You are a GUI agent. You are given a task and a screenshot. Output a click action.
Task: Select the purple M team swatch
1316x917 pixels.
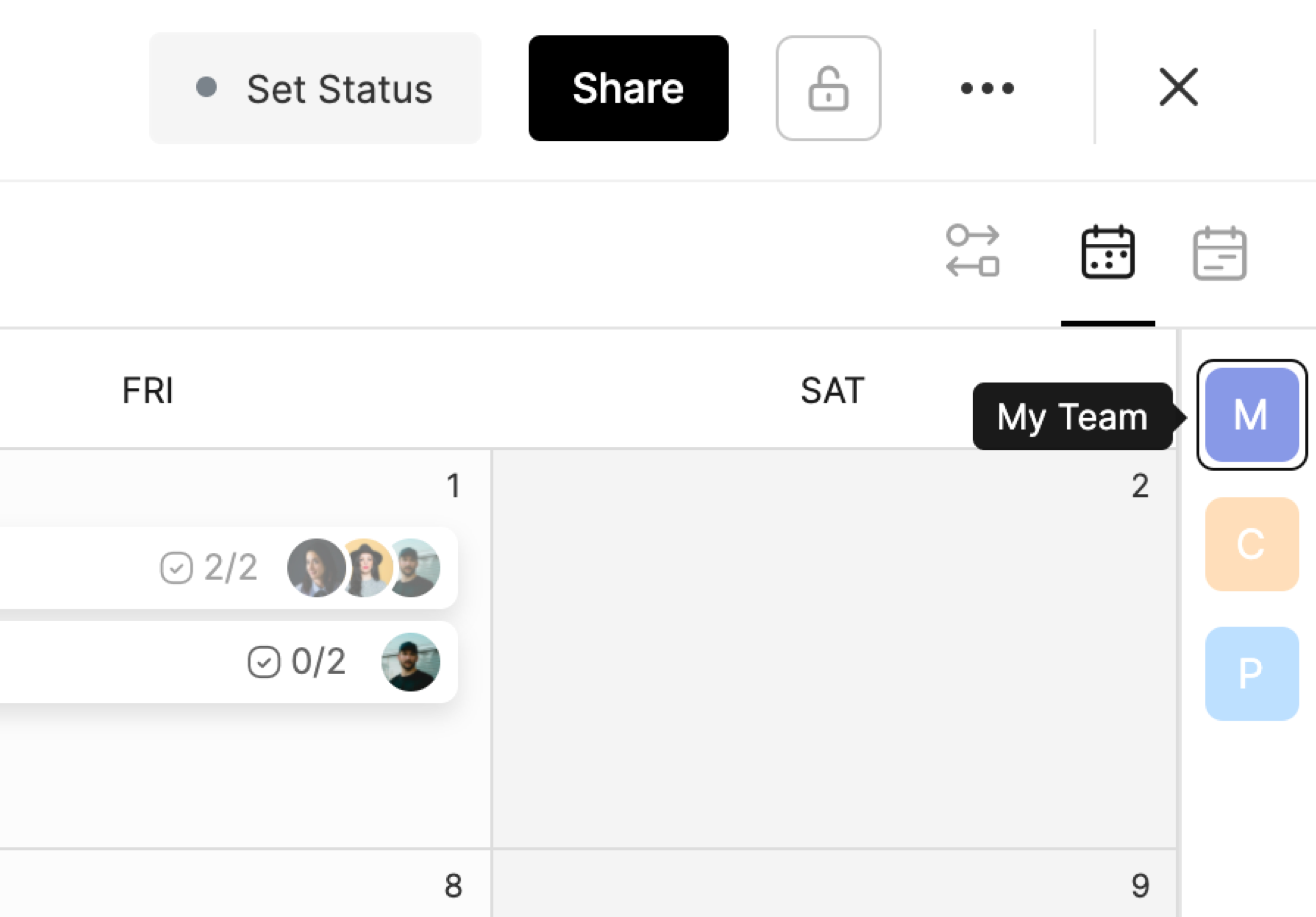[1251, 414]
